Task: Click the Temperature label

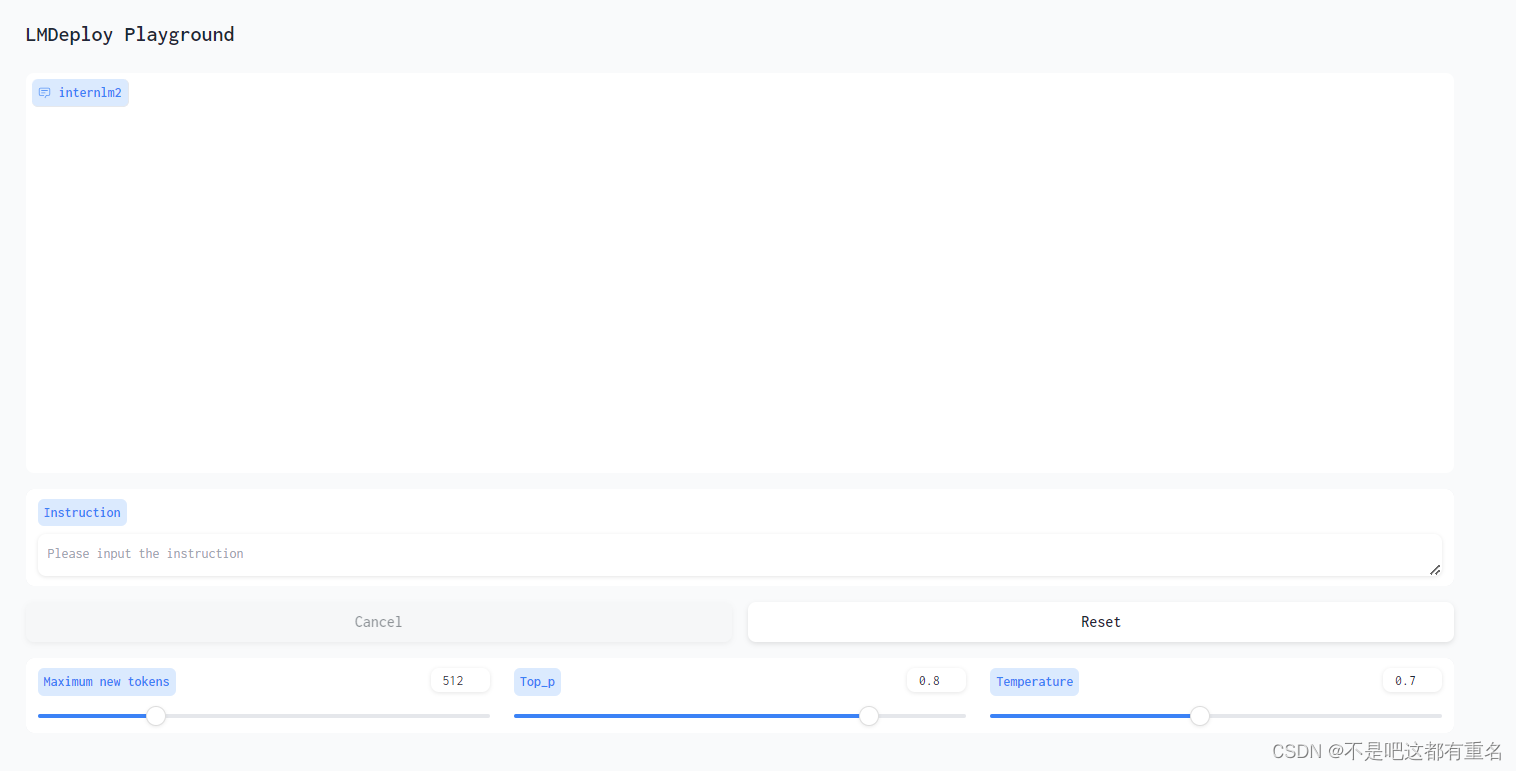Action: point(1034,682)
